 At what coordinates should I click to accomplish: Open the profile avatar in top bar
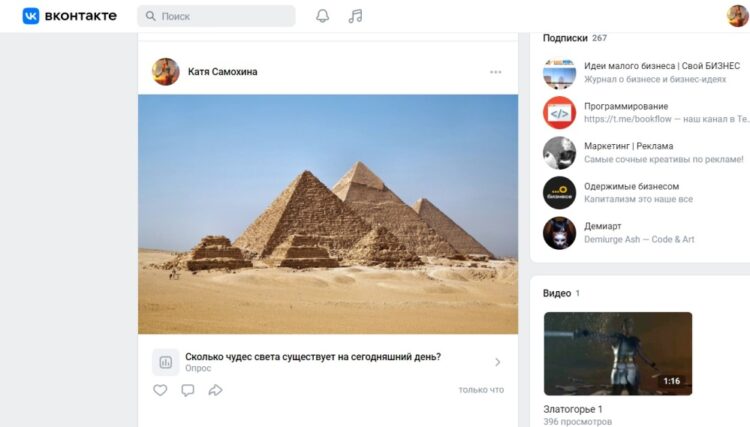tap(737, 16)
